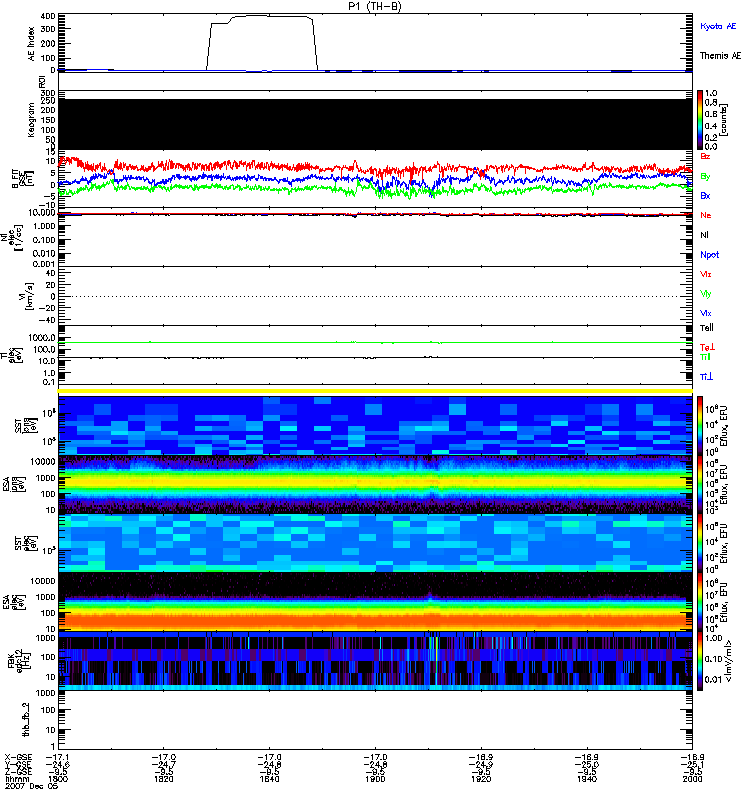Click the red Te⊥ legend label
The width and height of the screenshot is (750, 800).
tap(707, 347)
